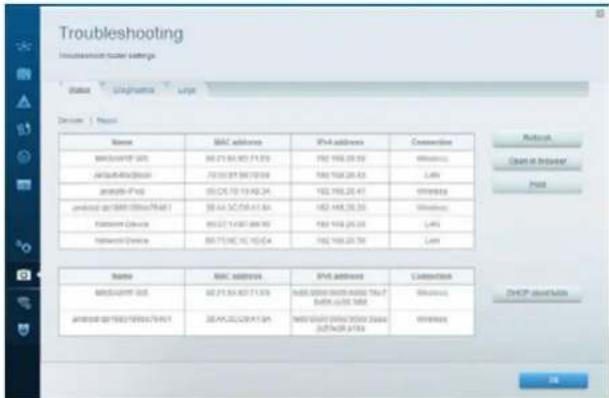Open the Speed Test sidebar icon

(x=24, y=156)
